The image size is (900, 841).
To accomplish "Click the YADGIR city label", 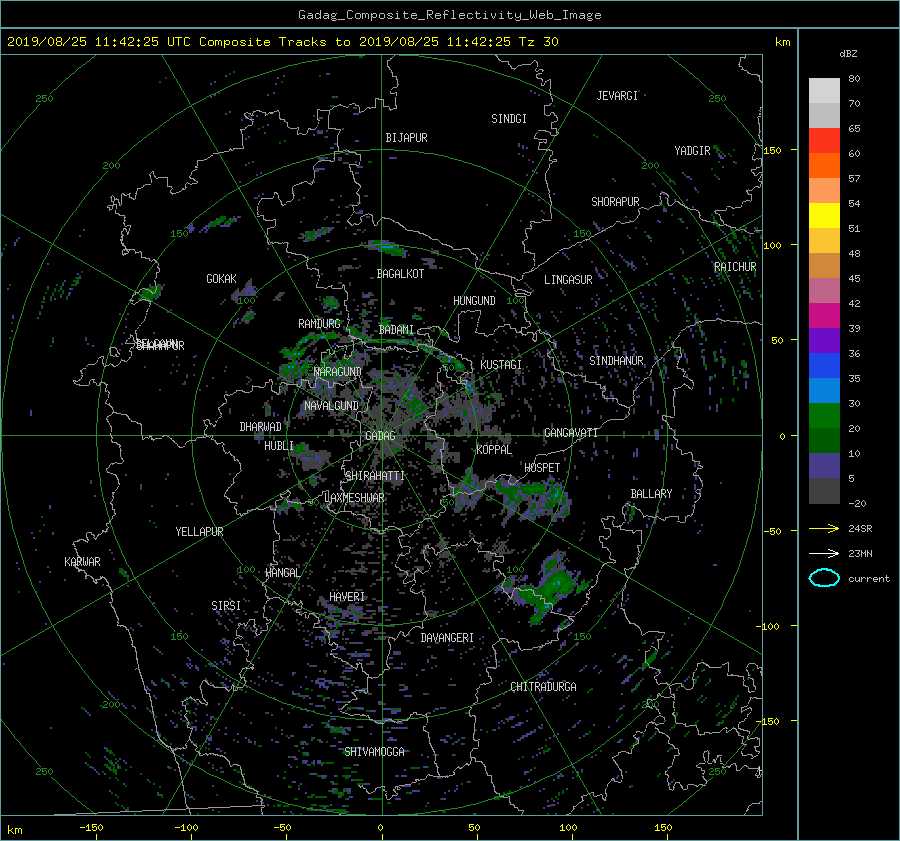I will pos(692,150).
